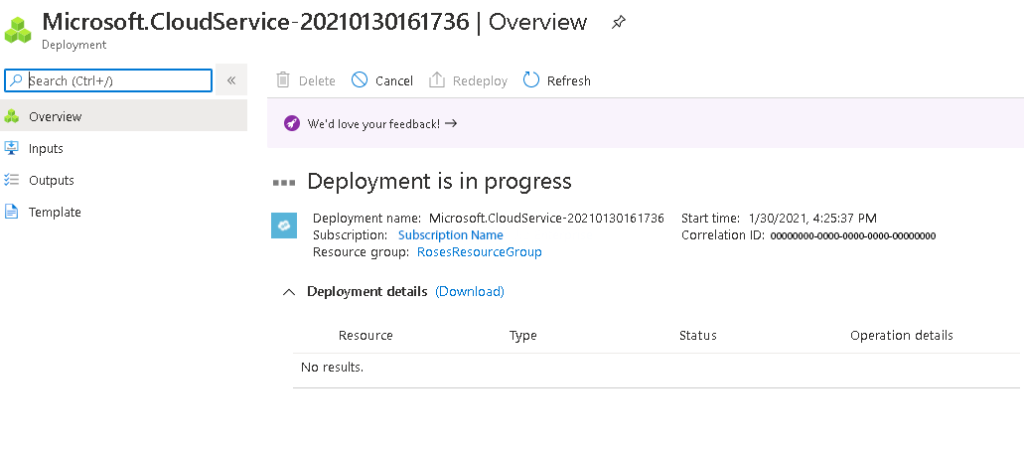Click the pin icon next to the Overview title
Image resolution: width=1024 pixels, height=455 pixels.
pos(617,23)
